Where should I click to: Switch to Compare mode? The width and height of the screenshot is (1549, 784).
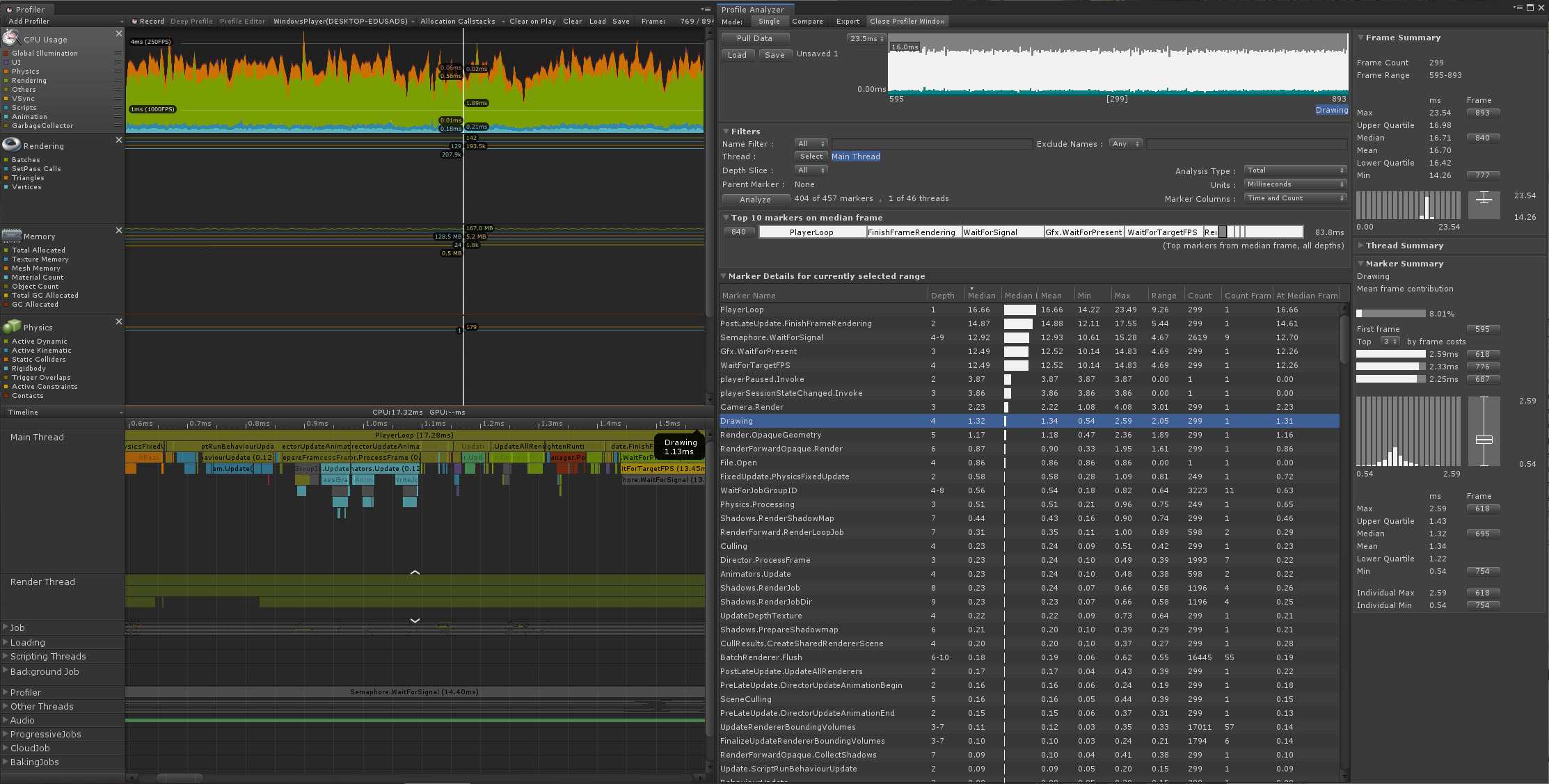[x=807, y=22]
